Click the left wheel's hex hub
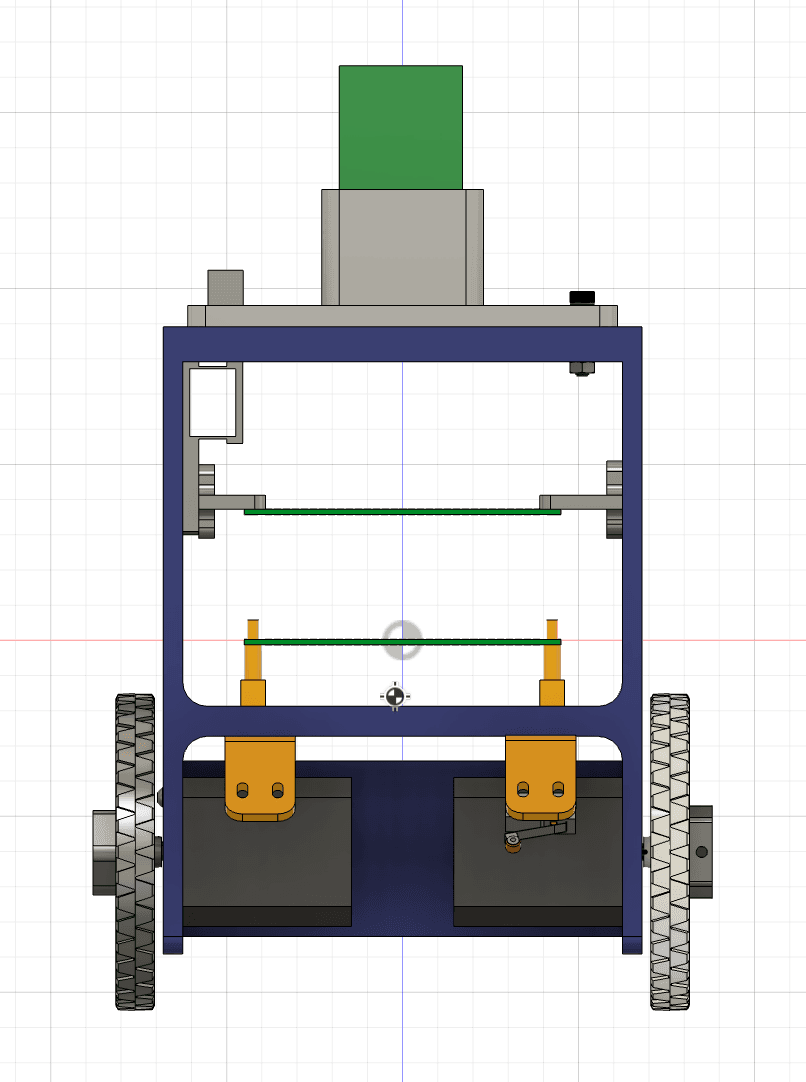Viewport: 806px width, 1082px height. pyautogui.click(x=104, y=853)
